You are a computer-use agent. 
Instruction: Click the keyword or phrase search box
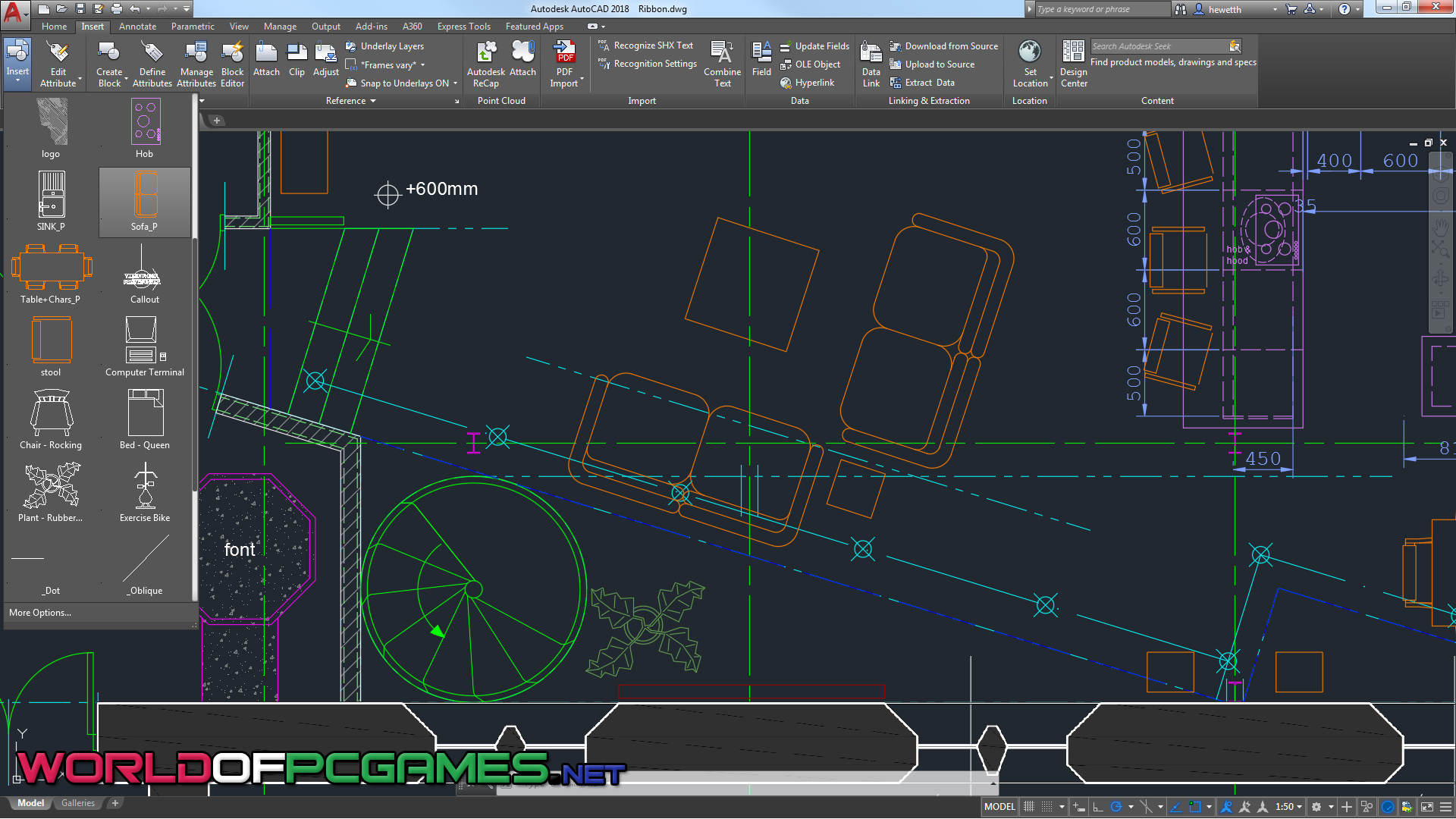tap(1102, 9)
